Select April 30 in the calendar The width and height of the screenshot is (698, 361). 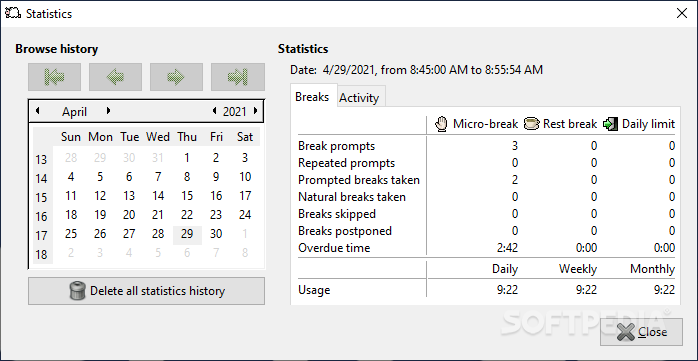(216, 234)
